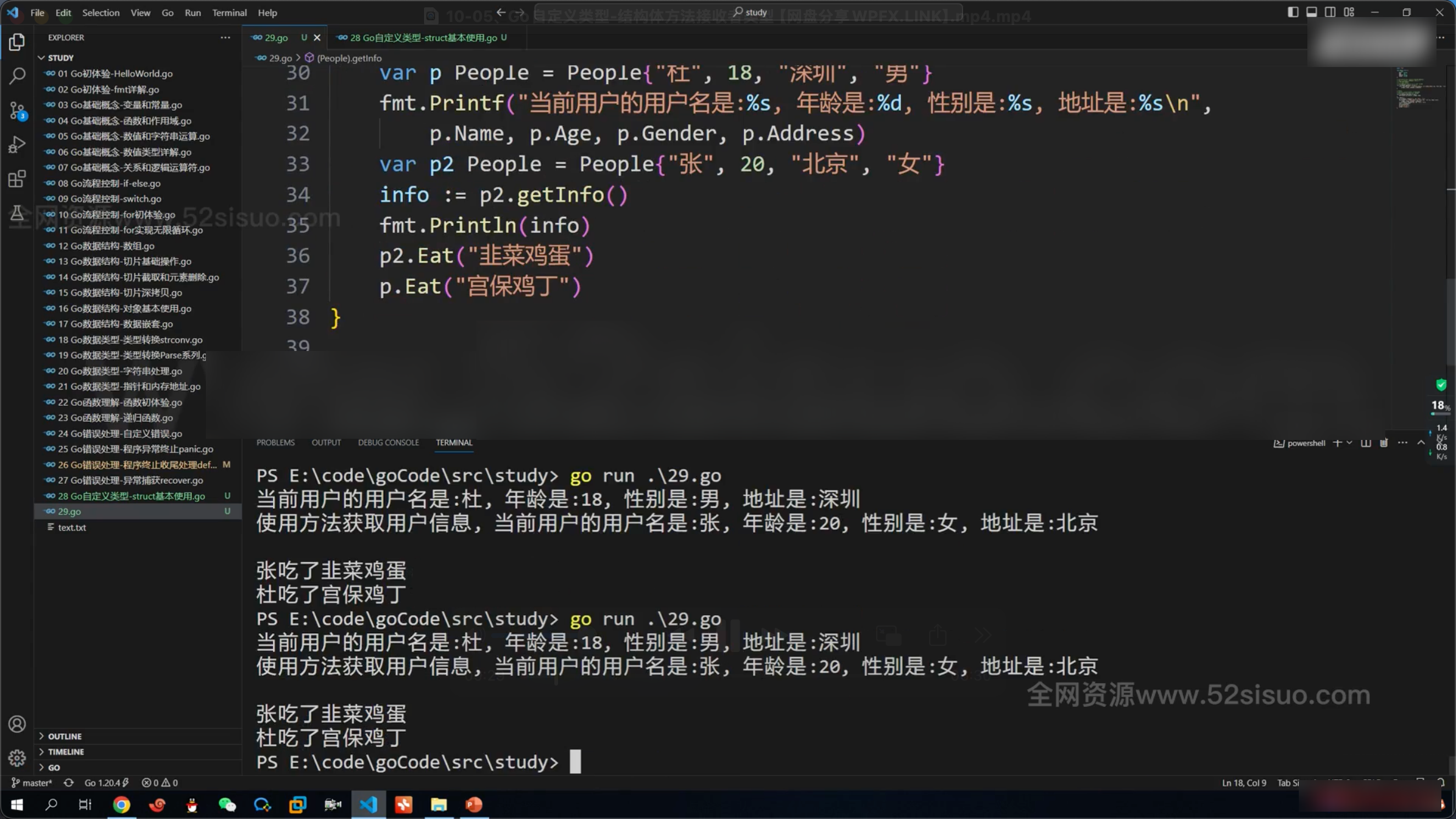Maximize panel size chevron
Image resolution: width=1456 pixels, height=819 pixels.
(x=1421, y=443)
